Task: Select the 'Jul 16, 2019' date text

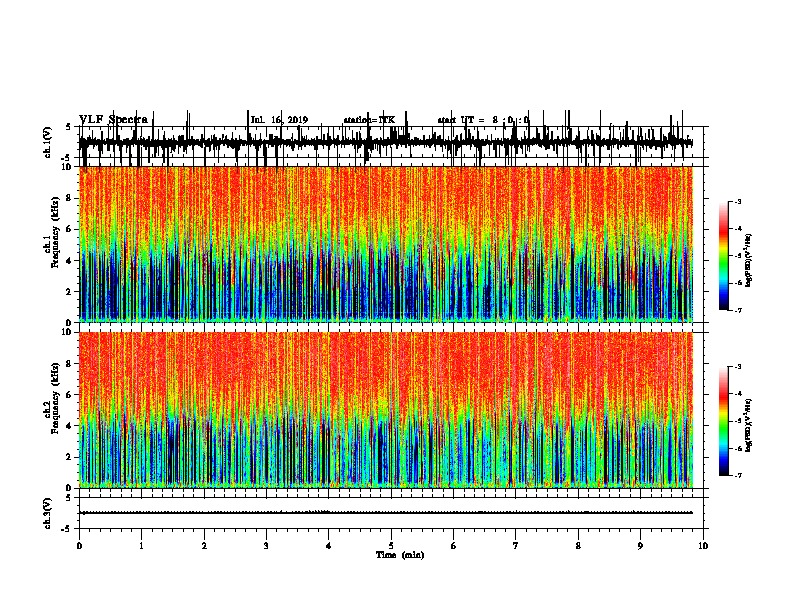Action: pos(279,120)
